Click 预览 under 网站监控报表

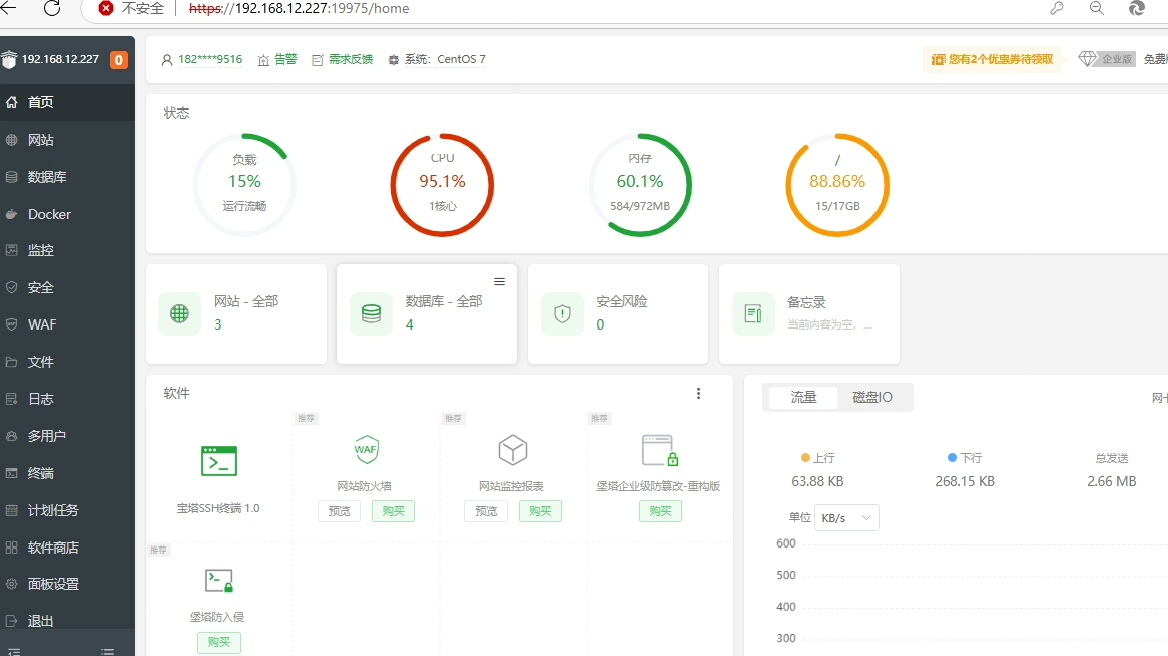(486, 511)
